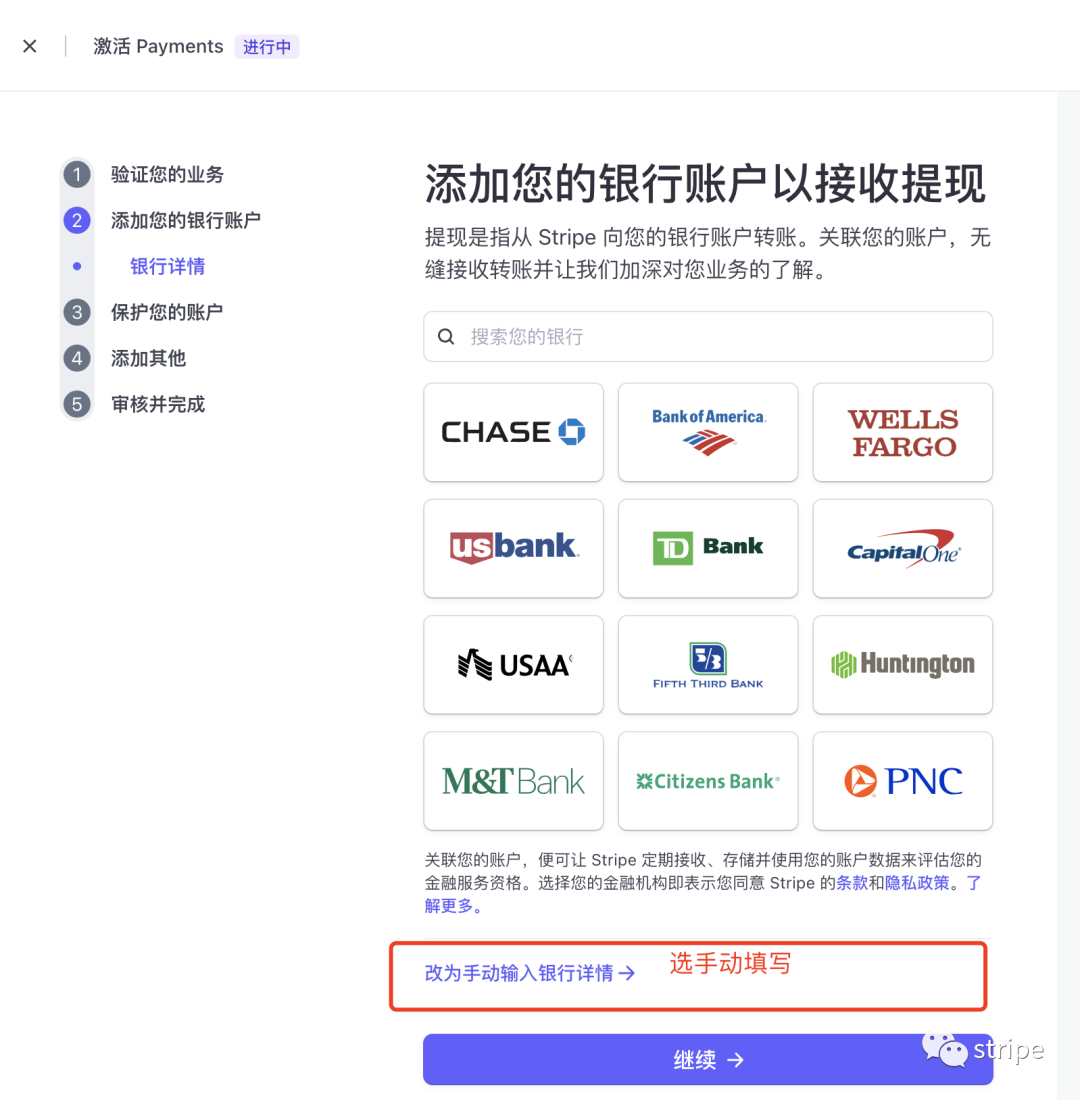The height and width of the screenshot is (1100, 1080).
Task: Select the Capital One logo tile
Action: [902, 549]
